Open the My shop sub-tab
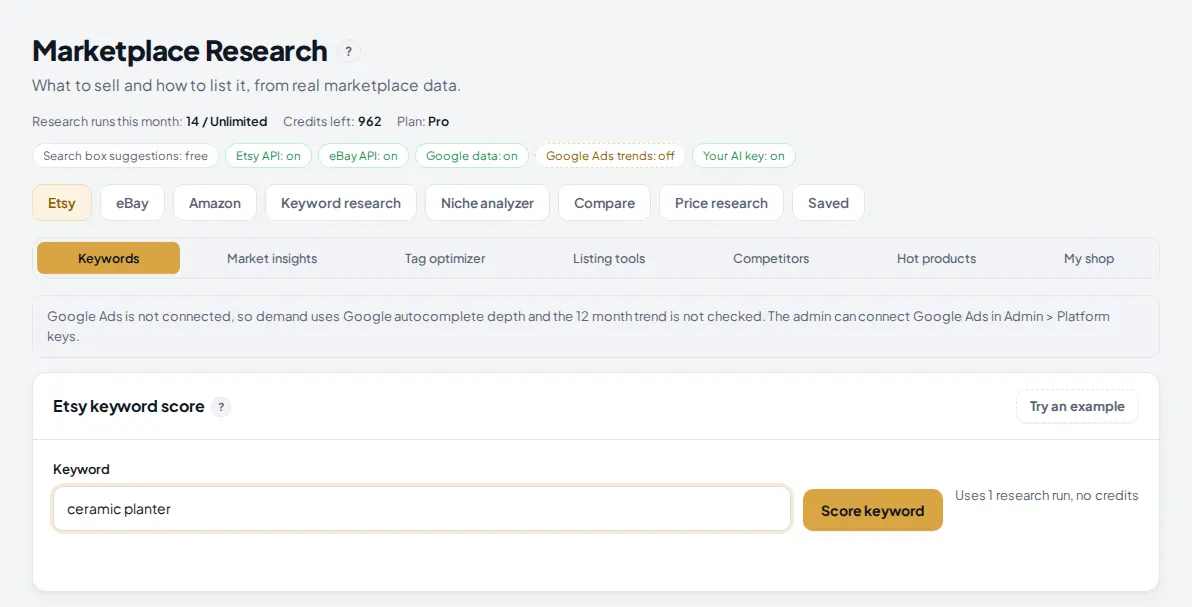This screenshot has height=607, width=1192. point(1089,259)
